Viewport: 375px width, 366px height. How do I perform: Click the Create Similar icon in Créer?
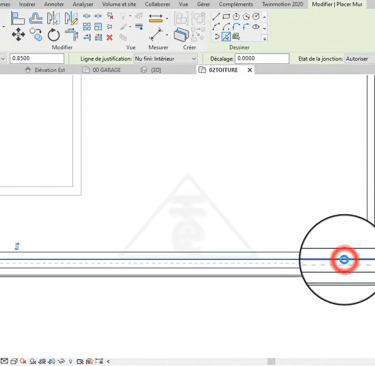coord(181,34)
